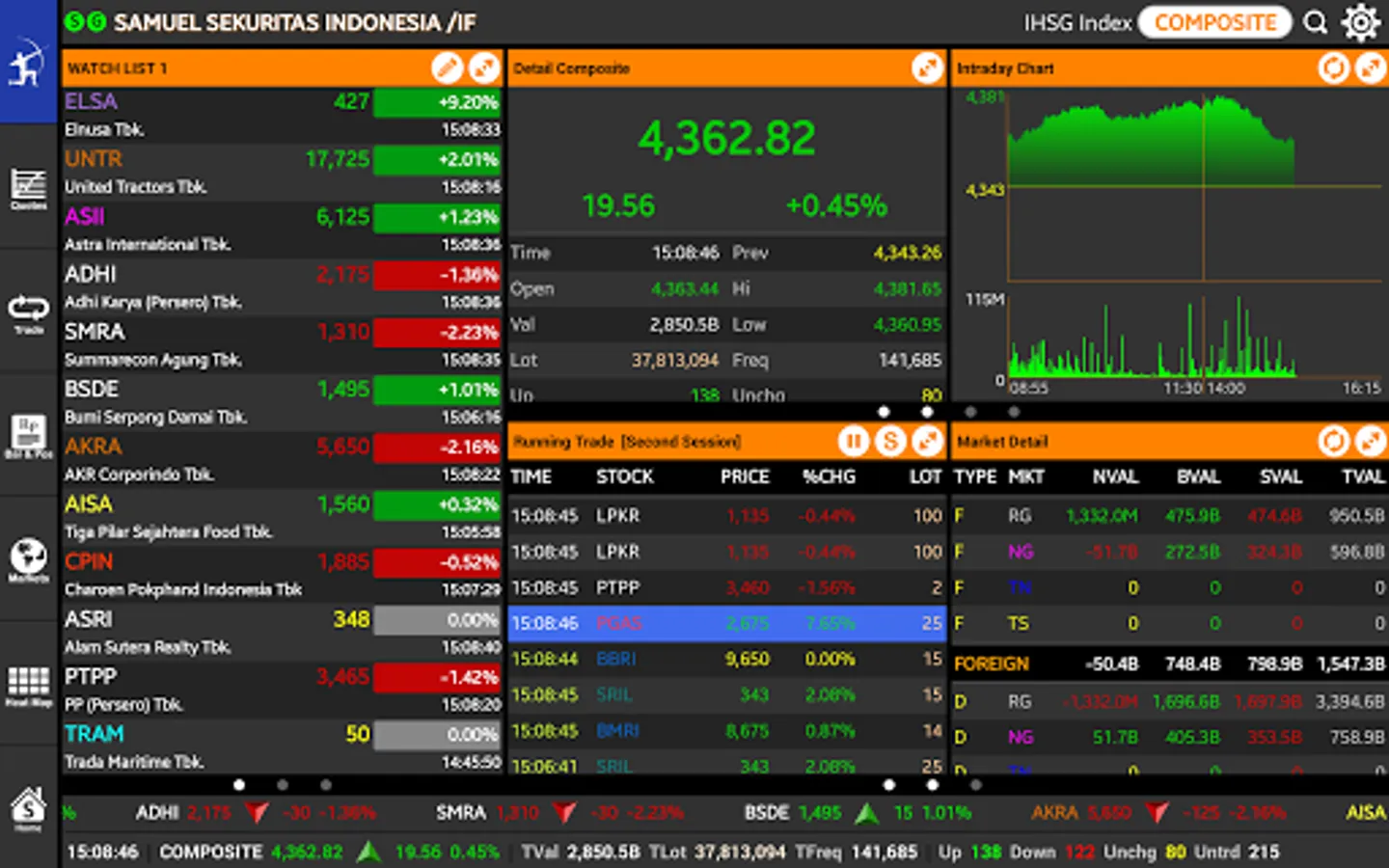
Task: Click the composite index value 4,362.82
Action: tap(726, 138)
